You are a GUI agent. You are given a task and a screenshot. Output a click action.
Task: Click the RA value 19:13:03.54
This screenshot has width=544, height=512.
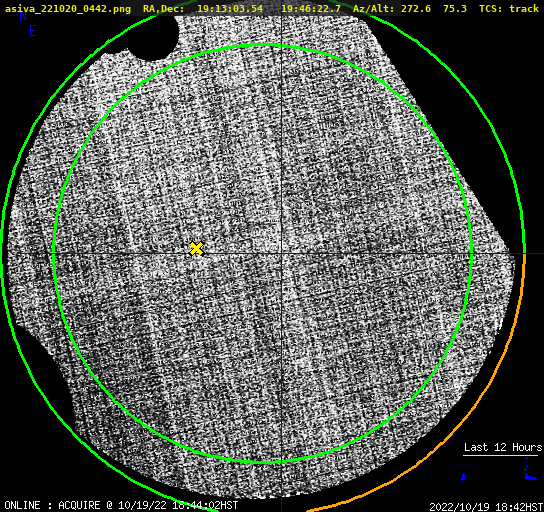[x=230, y=8]
